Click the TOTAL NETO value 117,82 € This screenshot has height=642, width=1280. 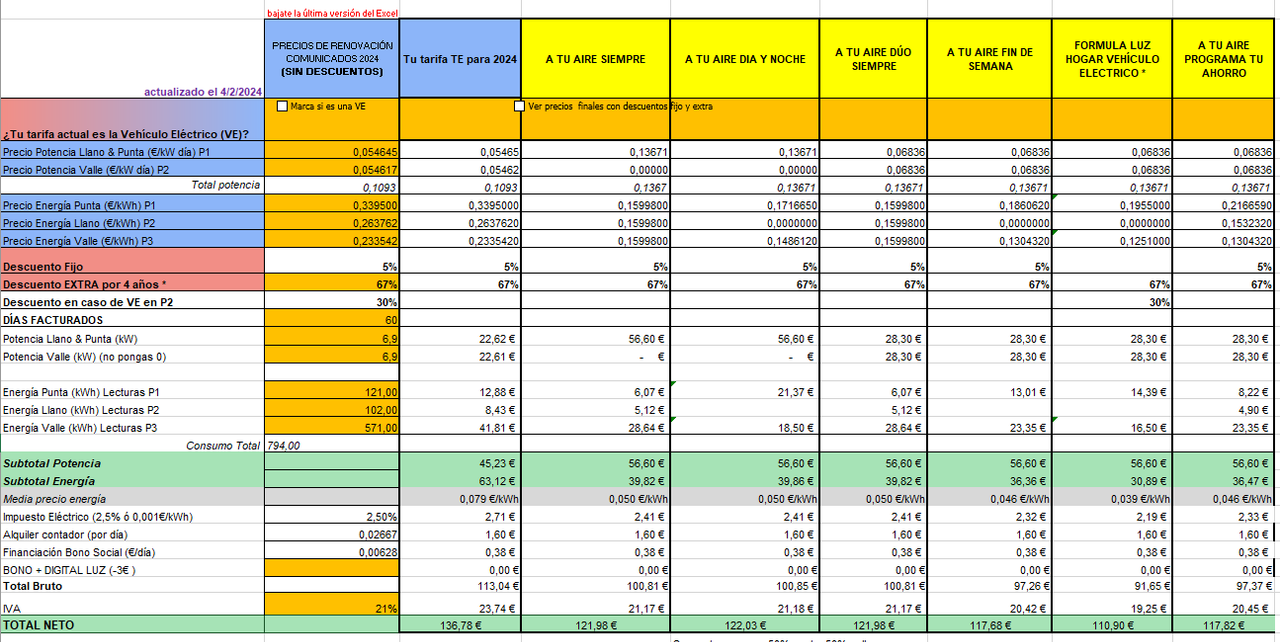(x=1223, y=625)
